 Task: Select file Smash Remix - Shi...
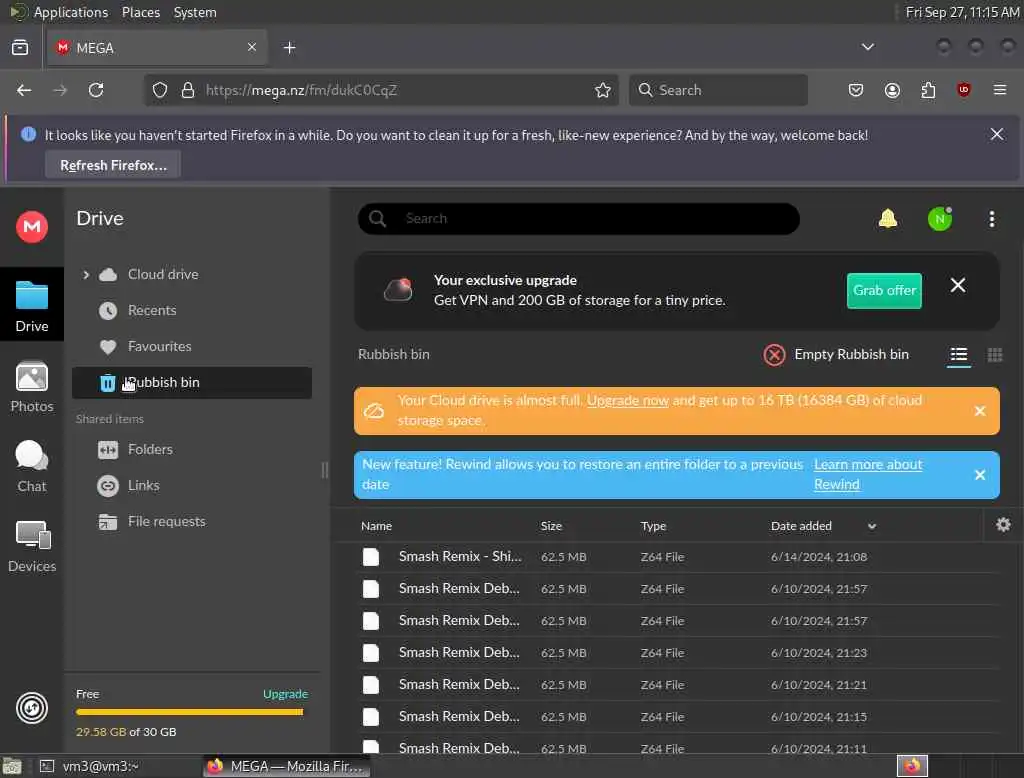click(678, 557)
